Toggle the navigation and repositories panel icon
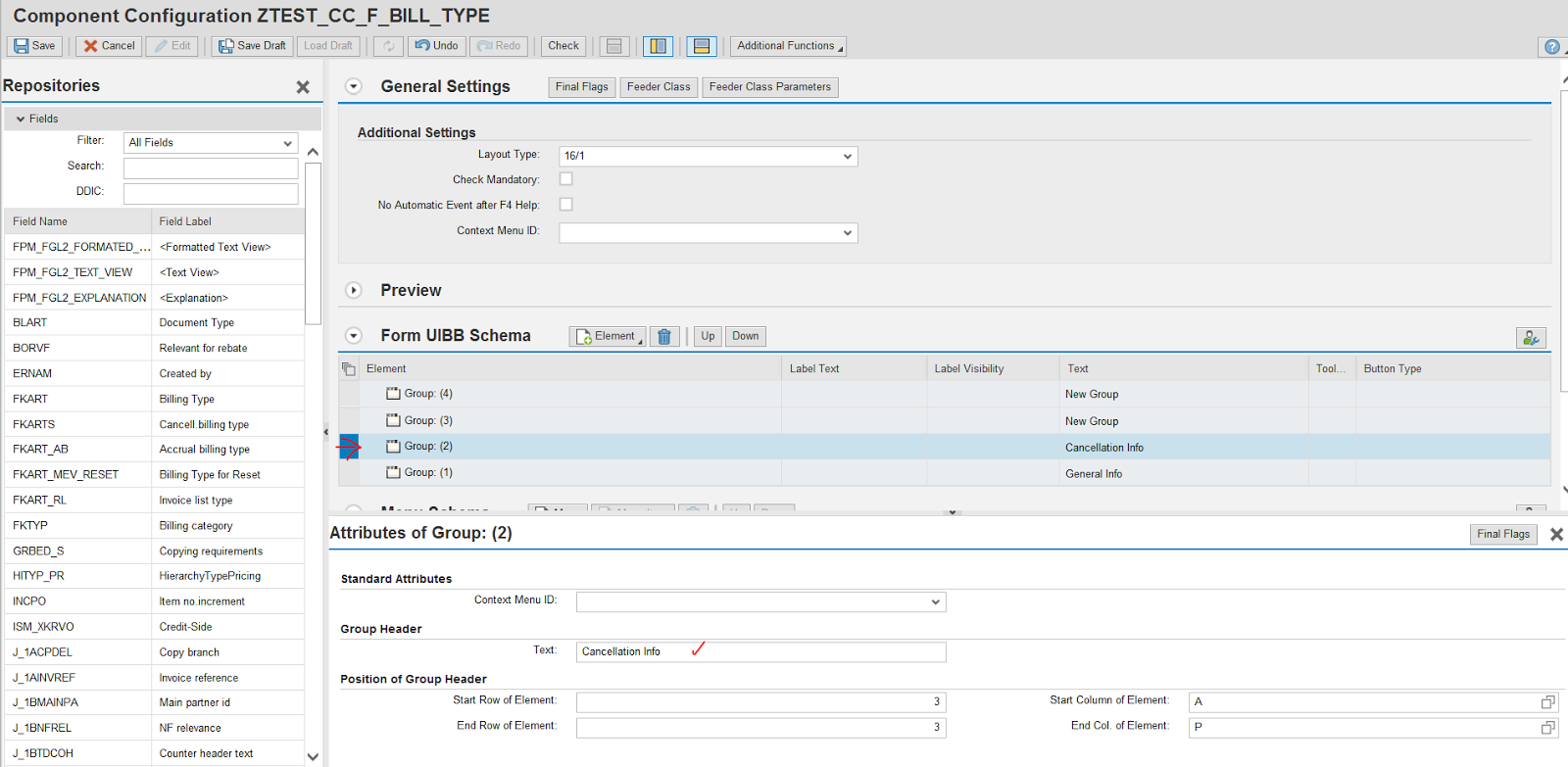 [x=658, y=46]
